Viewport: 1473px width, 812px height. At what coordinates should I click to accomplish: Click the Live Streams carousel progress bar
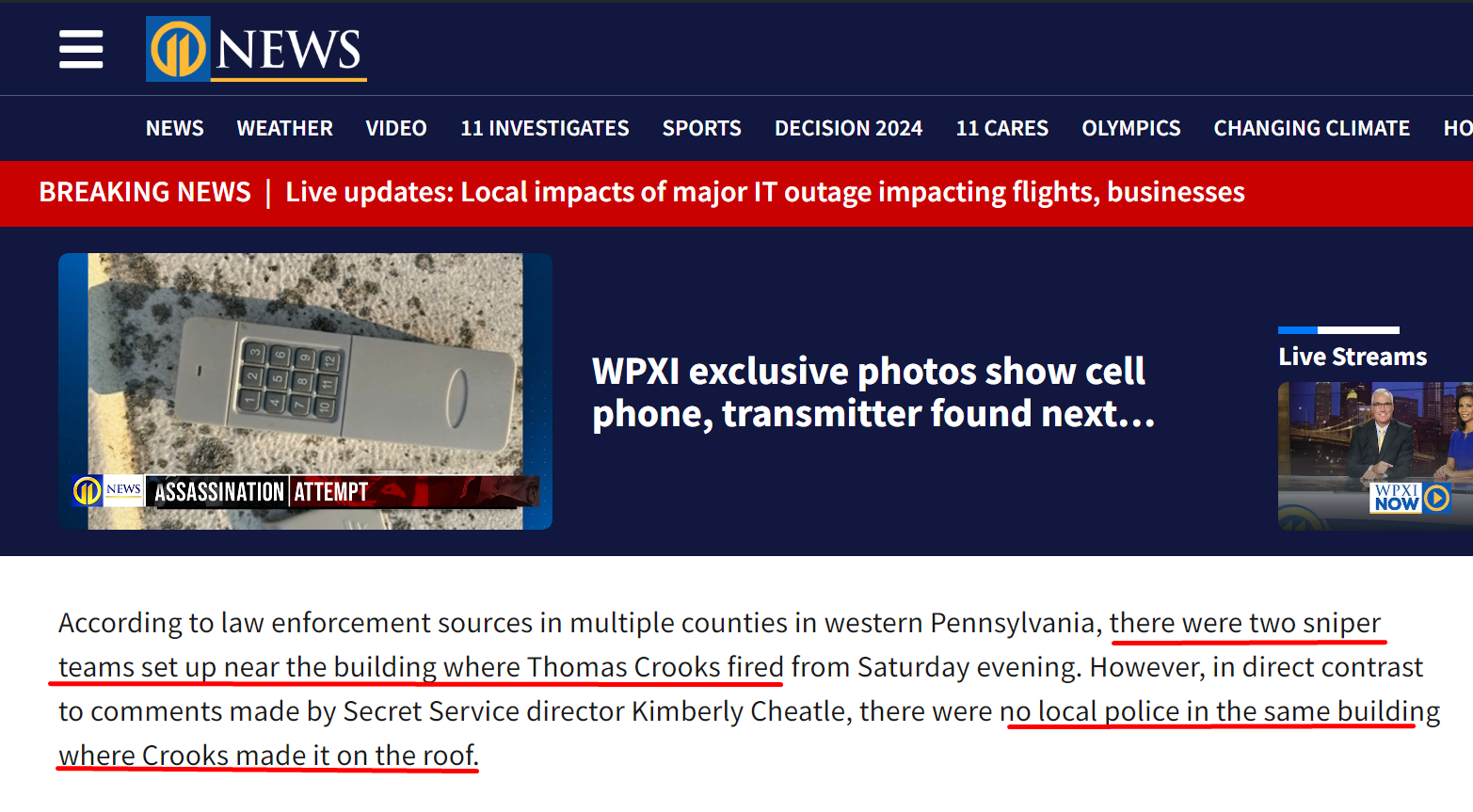coord(1338,330)
